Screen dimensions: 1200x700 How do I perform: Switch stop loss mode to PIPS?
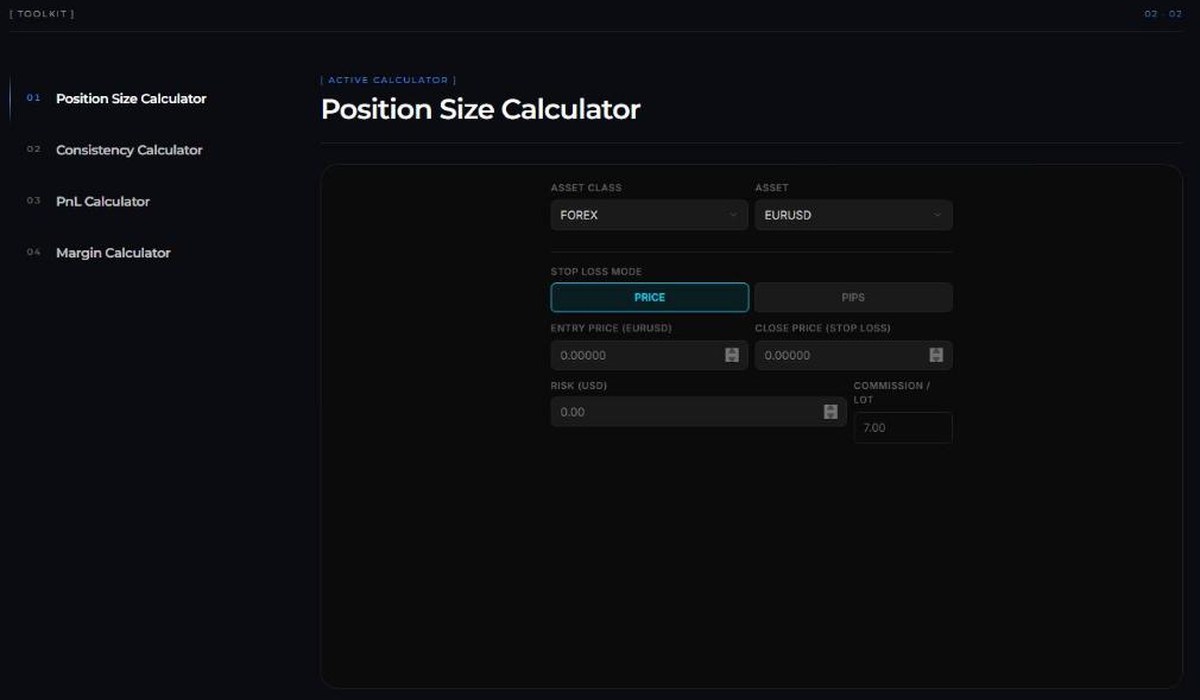coord(853,297)
